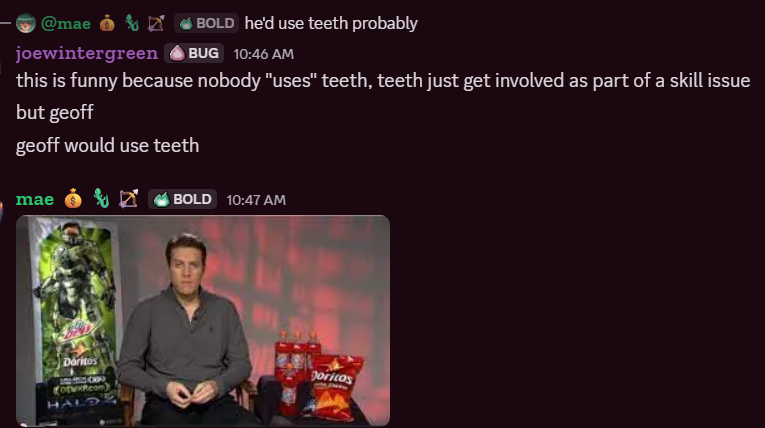Click the "geoff would use teeth" message
This screenshot has width=765, height=428.
[x=108, y=145]
